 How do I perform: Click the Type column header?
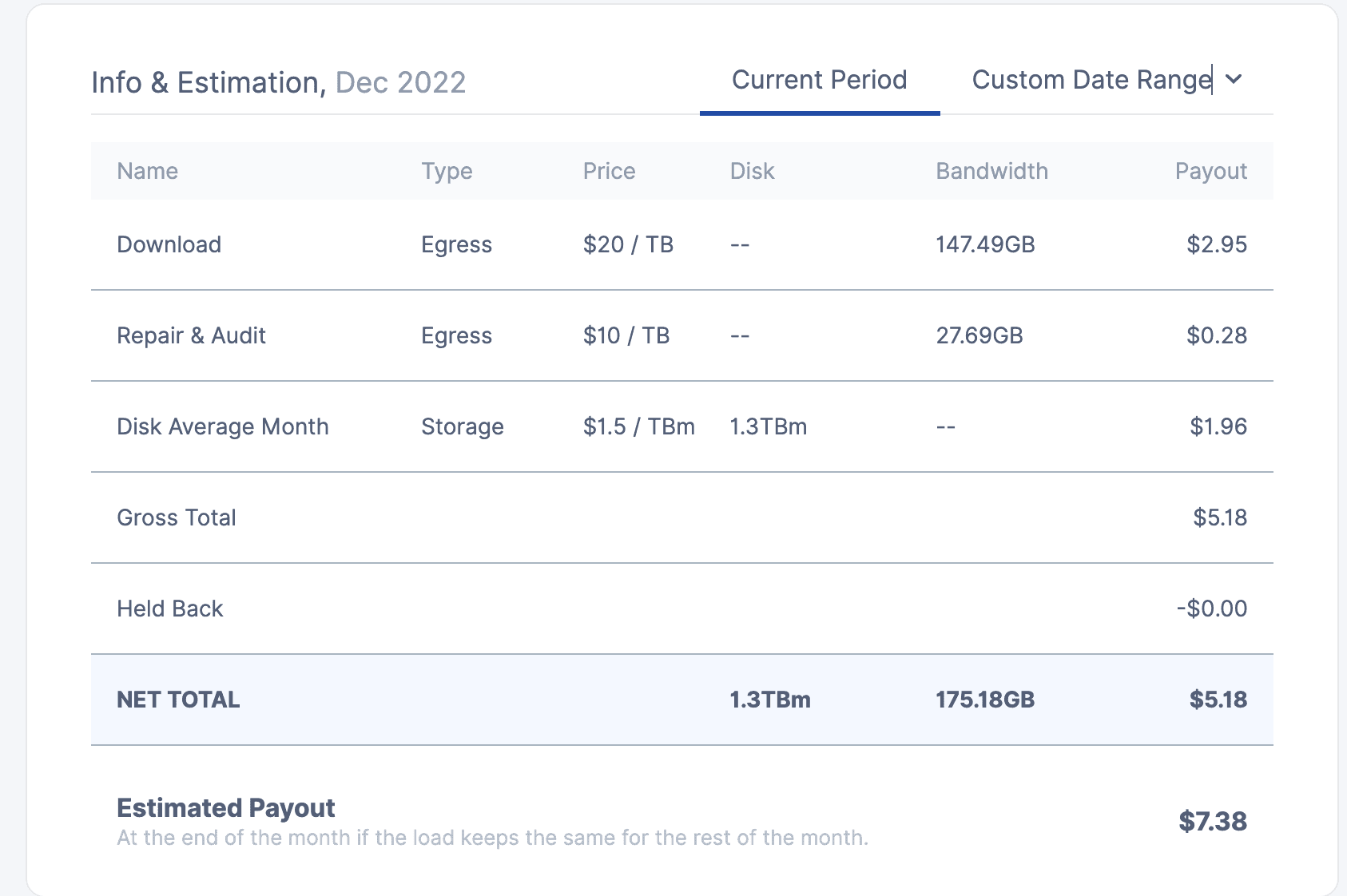point(447,171)
